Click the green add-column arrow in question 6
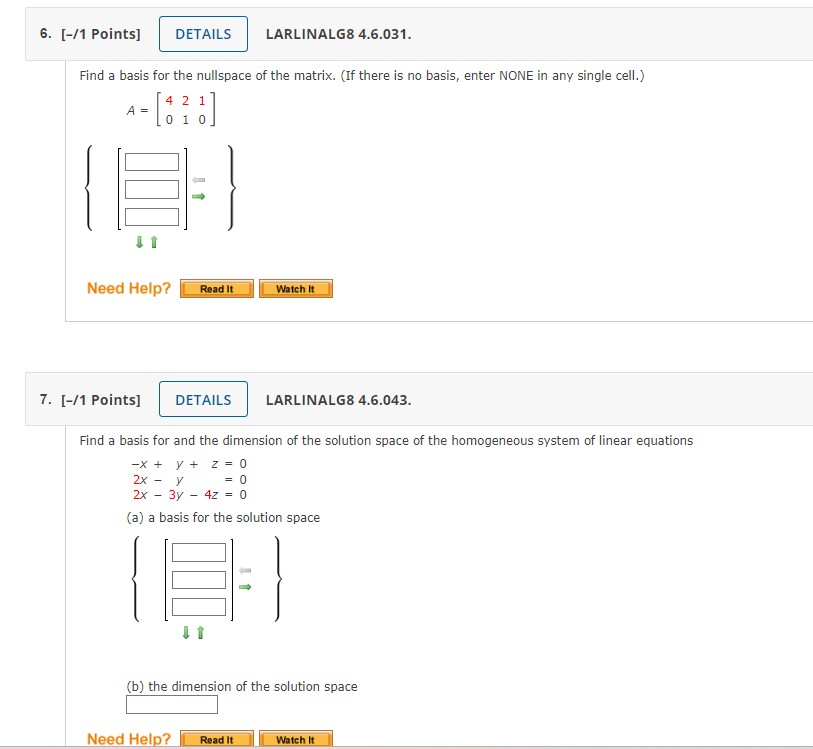 click(x=198, y=196)
